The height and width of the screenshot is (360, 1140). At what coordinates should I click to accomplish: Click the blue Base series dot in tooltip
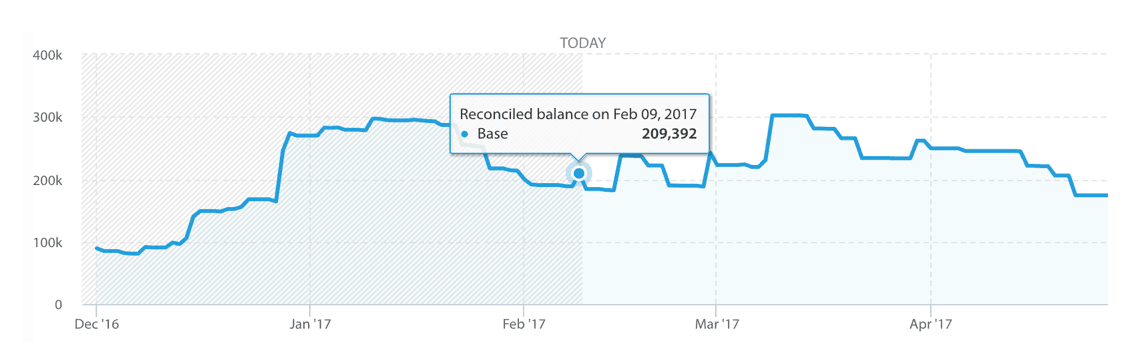464,135
